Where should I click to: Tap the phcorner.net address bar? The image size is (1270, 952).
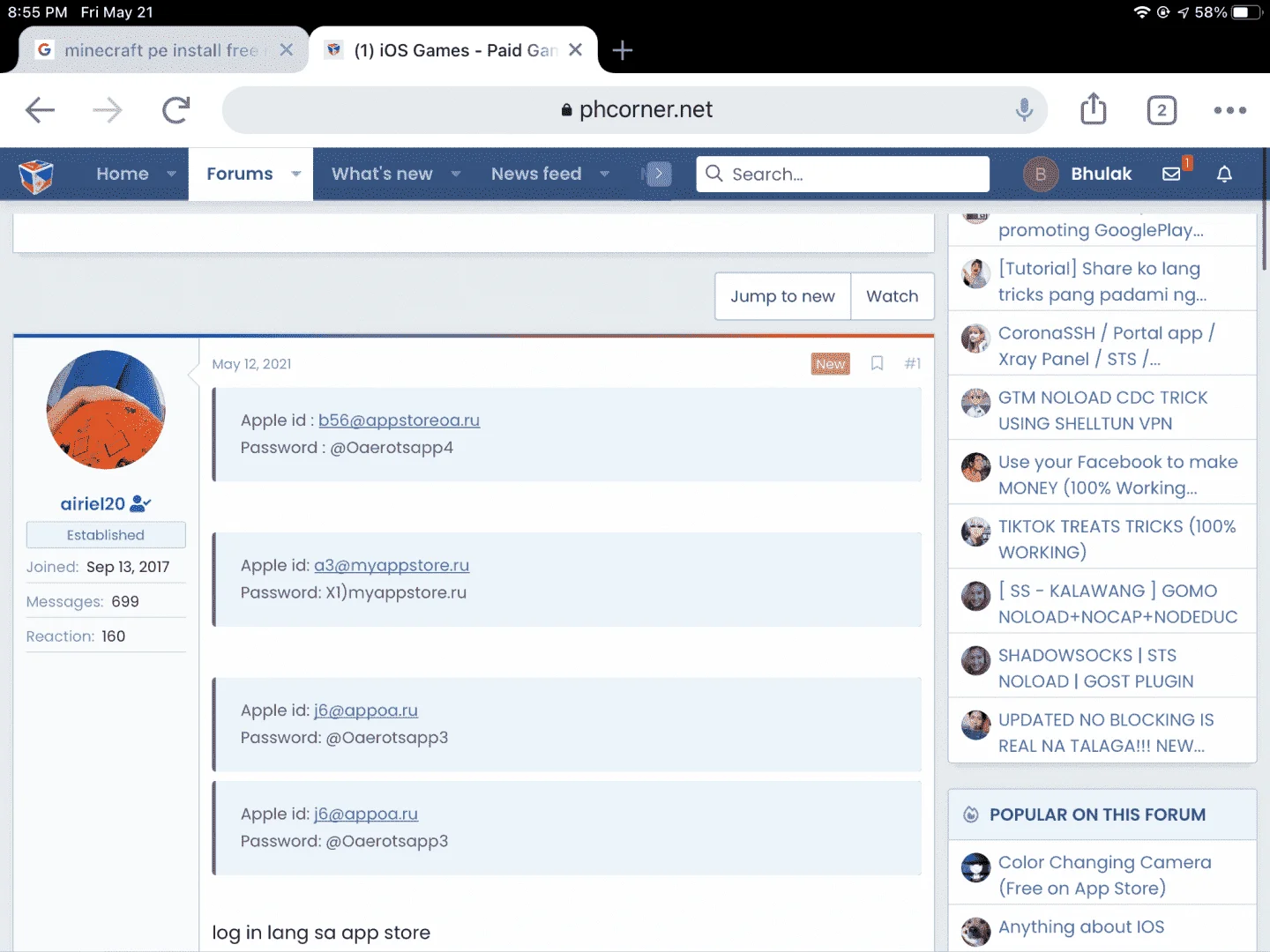pyautogui.click(x=635, y=110)
